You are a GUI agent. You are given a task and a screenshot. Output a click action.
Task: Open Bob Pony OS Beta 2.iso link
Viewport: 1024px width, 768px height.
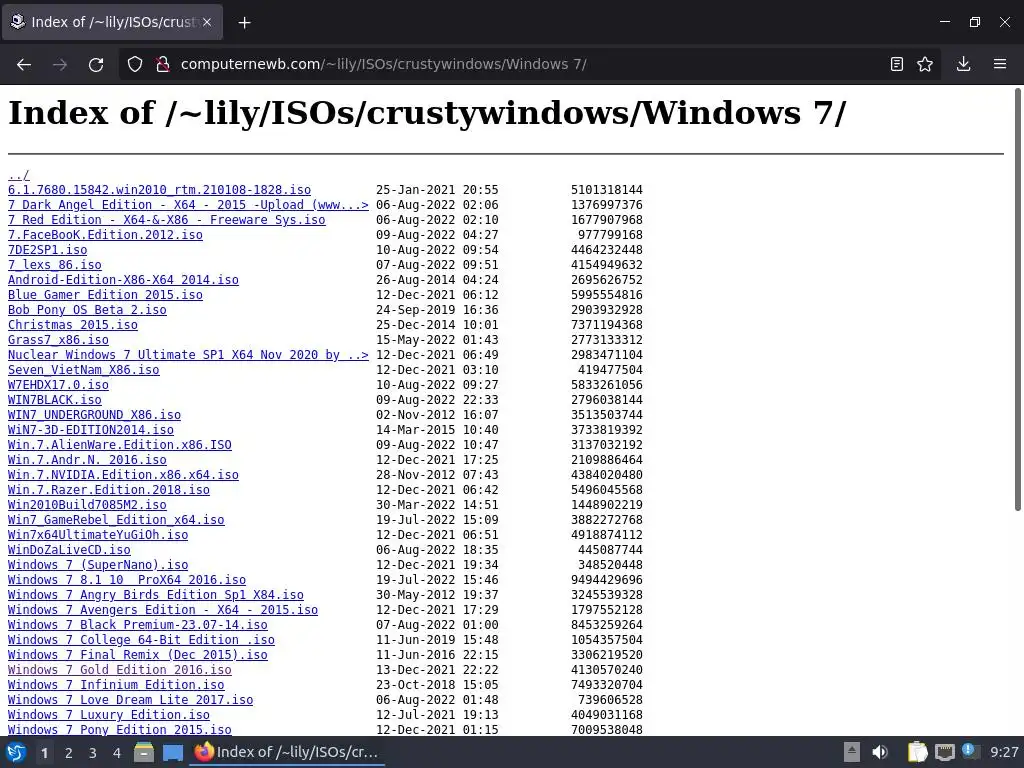88,310
